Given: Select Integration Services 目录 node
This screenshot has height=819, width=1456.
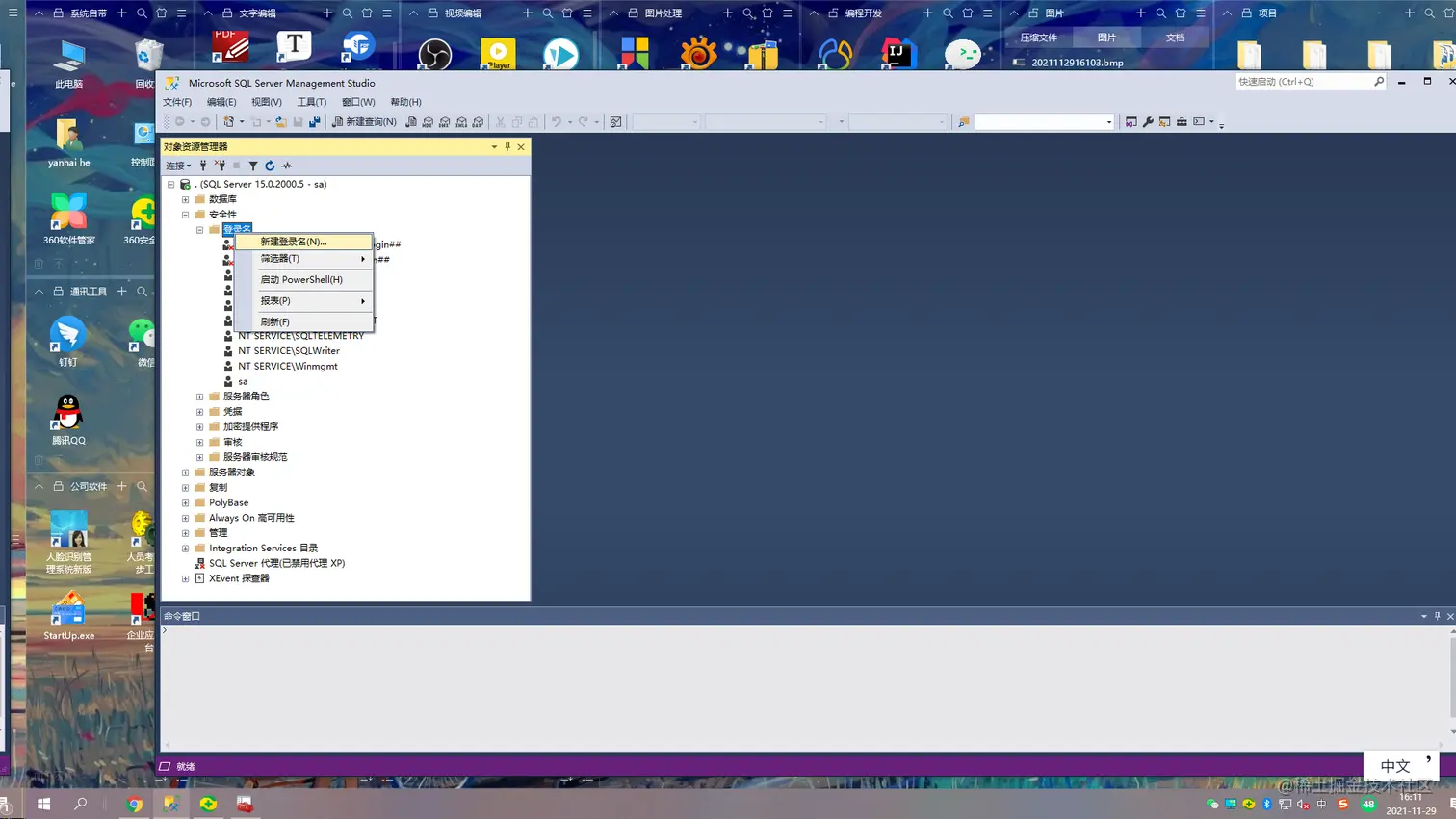Looking at the screenshot, I should pyautogui.click(x=263, y=549).
